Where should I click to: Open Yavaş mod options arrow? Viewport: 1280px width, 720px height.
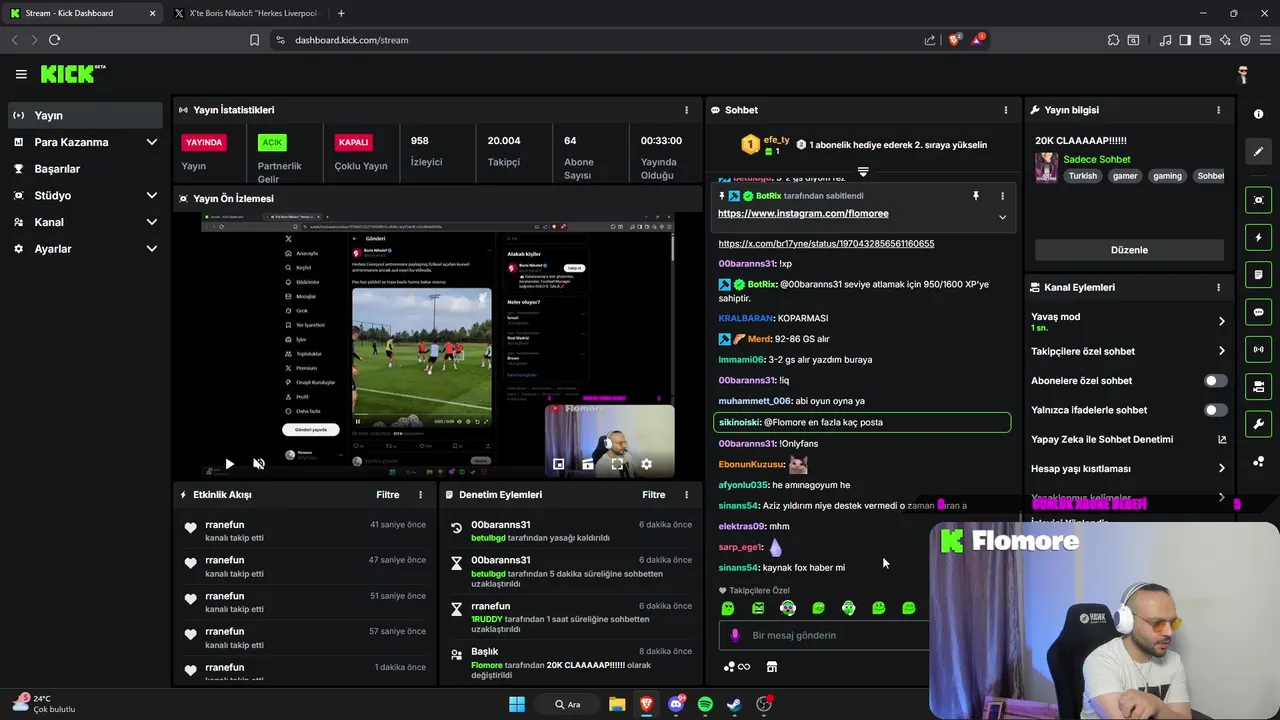1221,322
